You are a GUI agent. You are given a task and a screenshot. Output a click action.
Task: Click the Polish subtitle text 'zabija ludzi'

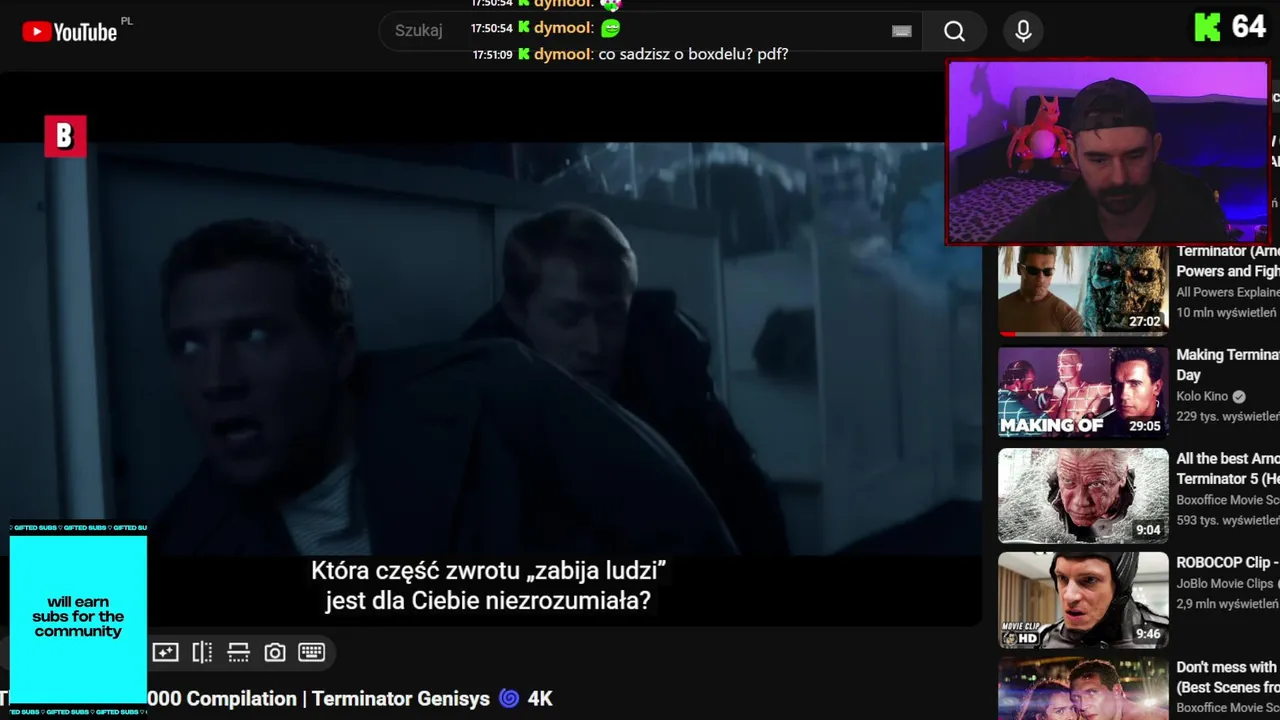pyautogui.click(x=599, y=571)
